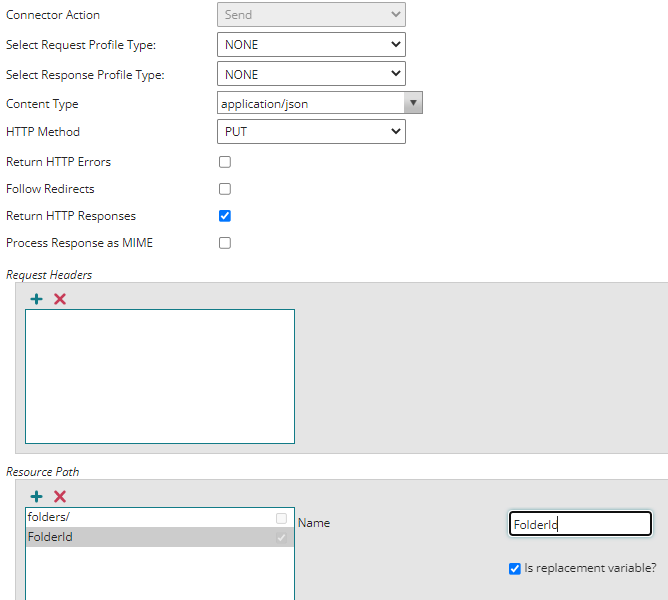The height and width of the screenshot is (600, 668).
Task: Open Select Response Profile Type dropdown
Action: click(310, 74)
